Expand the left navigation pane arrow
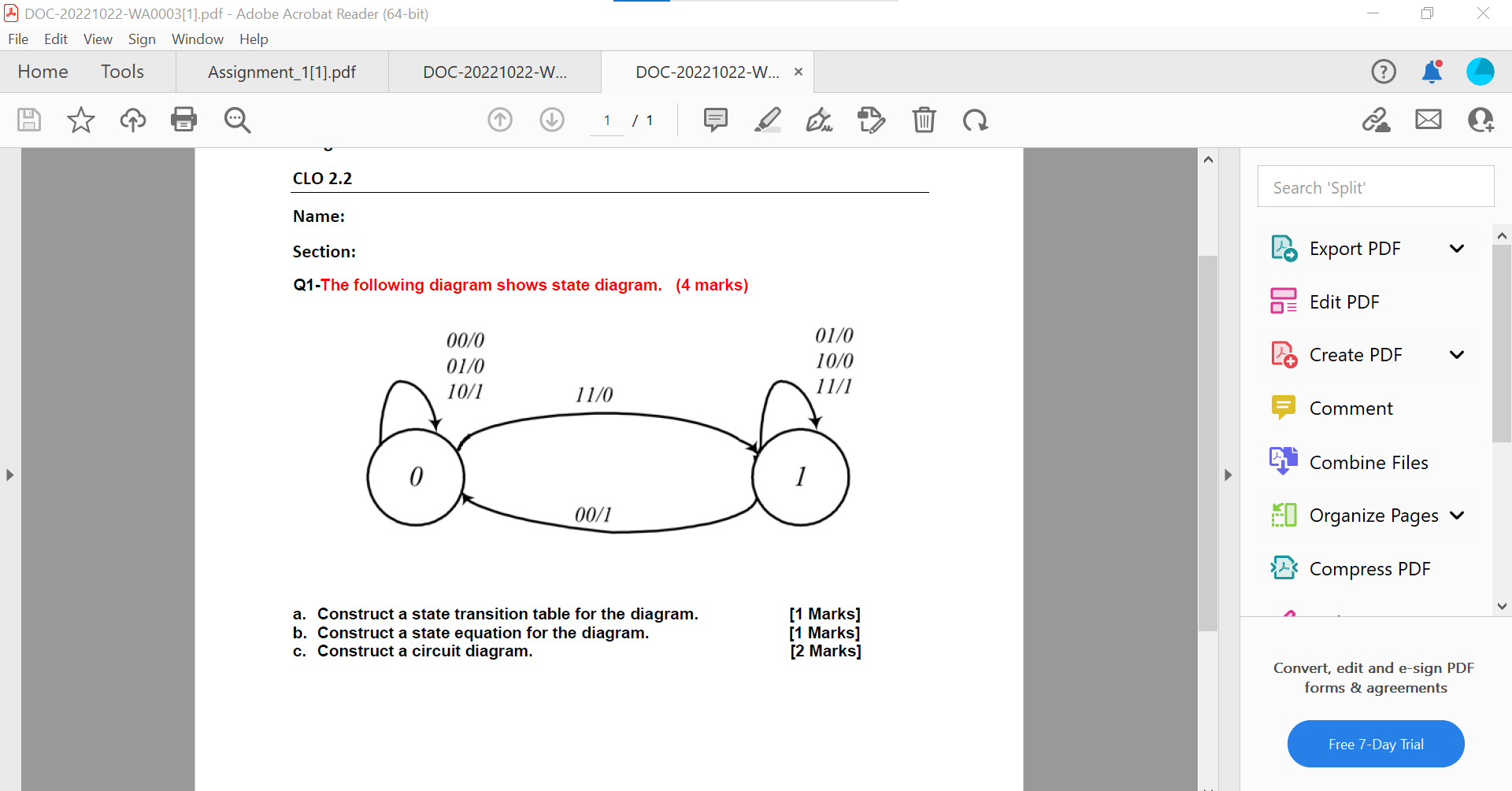 pyautogui.click(x=10, y=475)
